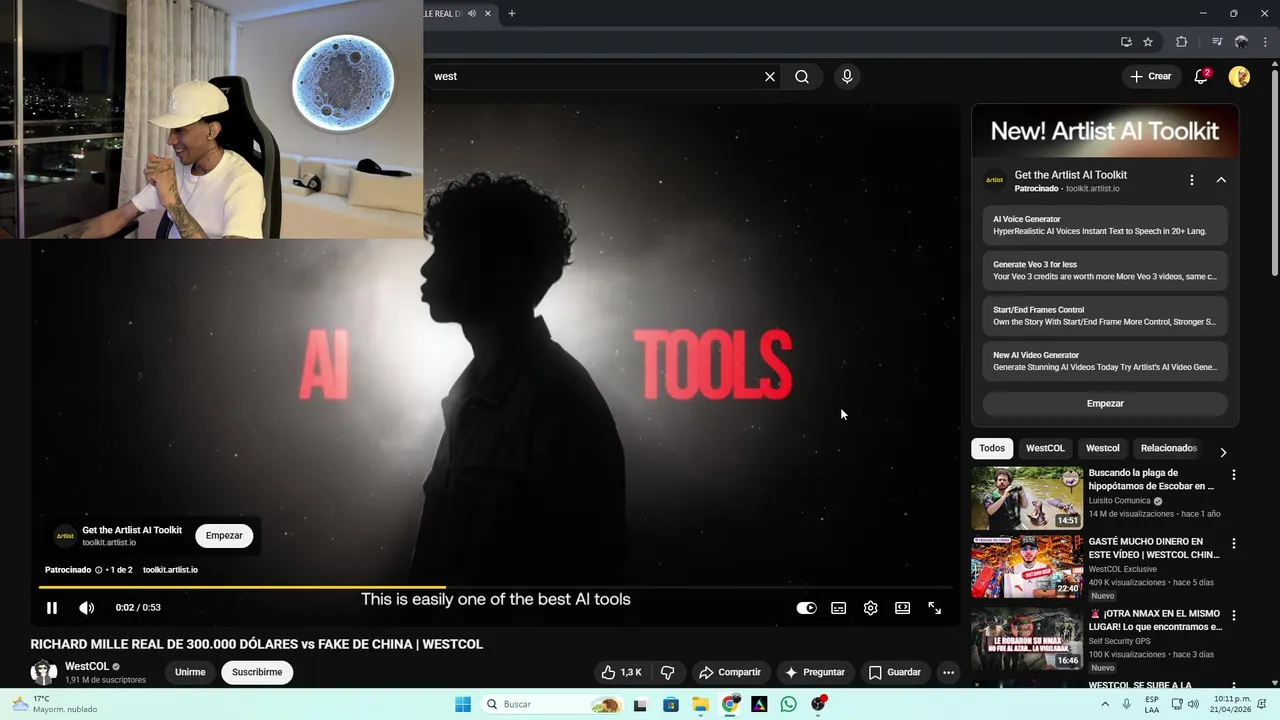The width and height of the screenshot is (1280, 720).
Task: Open the player settings gear
Action: tap(871, 608)
